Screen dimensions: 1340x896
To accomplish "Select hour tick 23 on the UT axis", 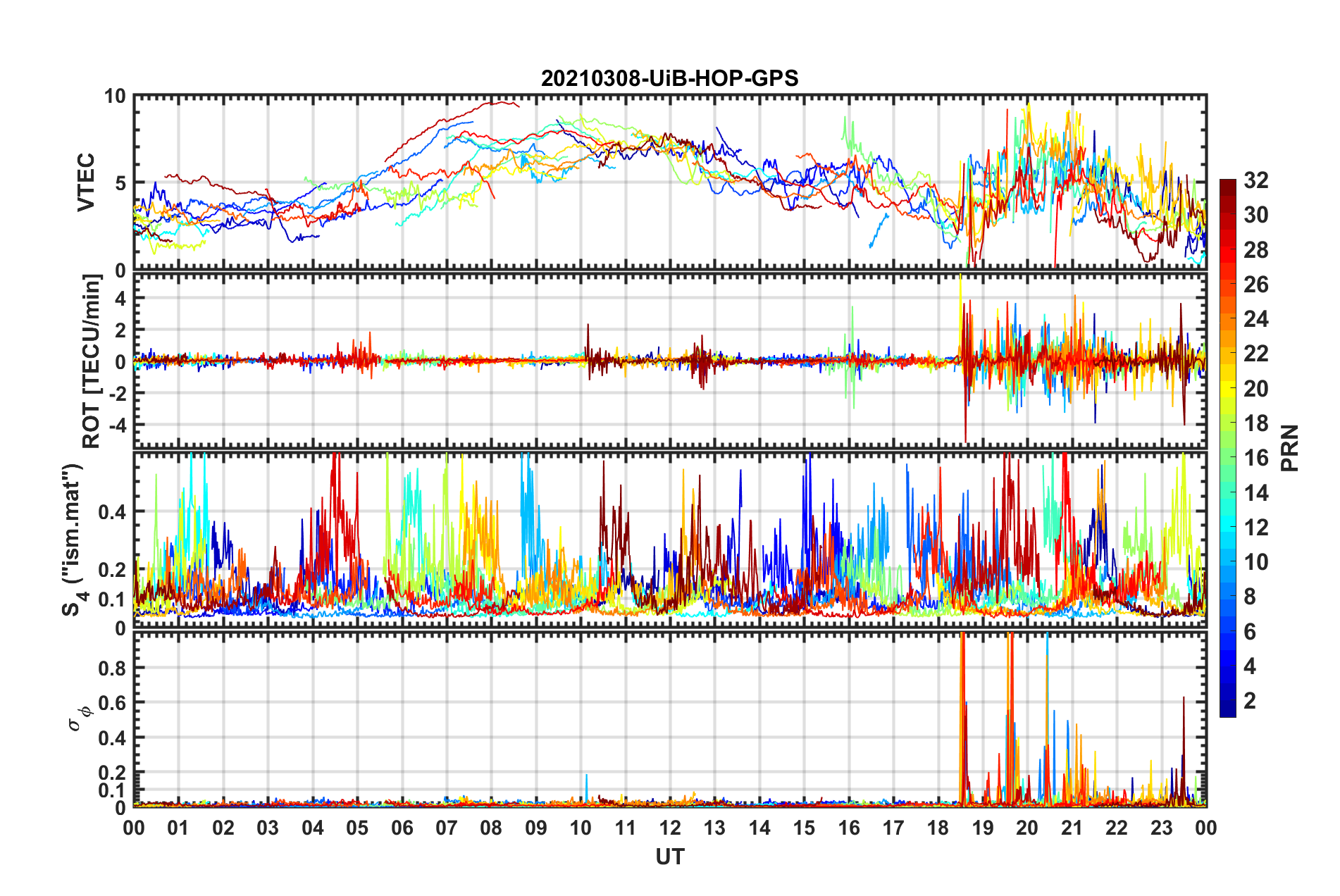I will pyautogui.click(x=1162, y=828).
